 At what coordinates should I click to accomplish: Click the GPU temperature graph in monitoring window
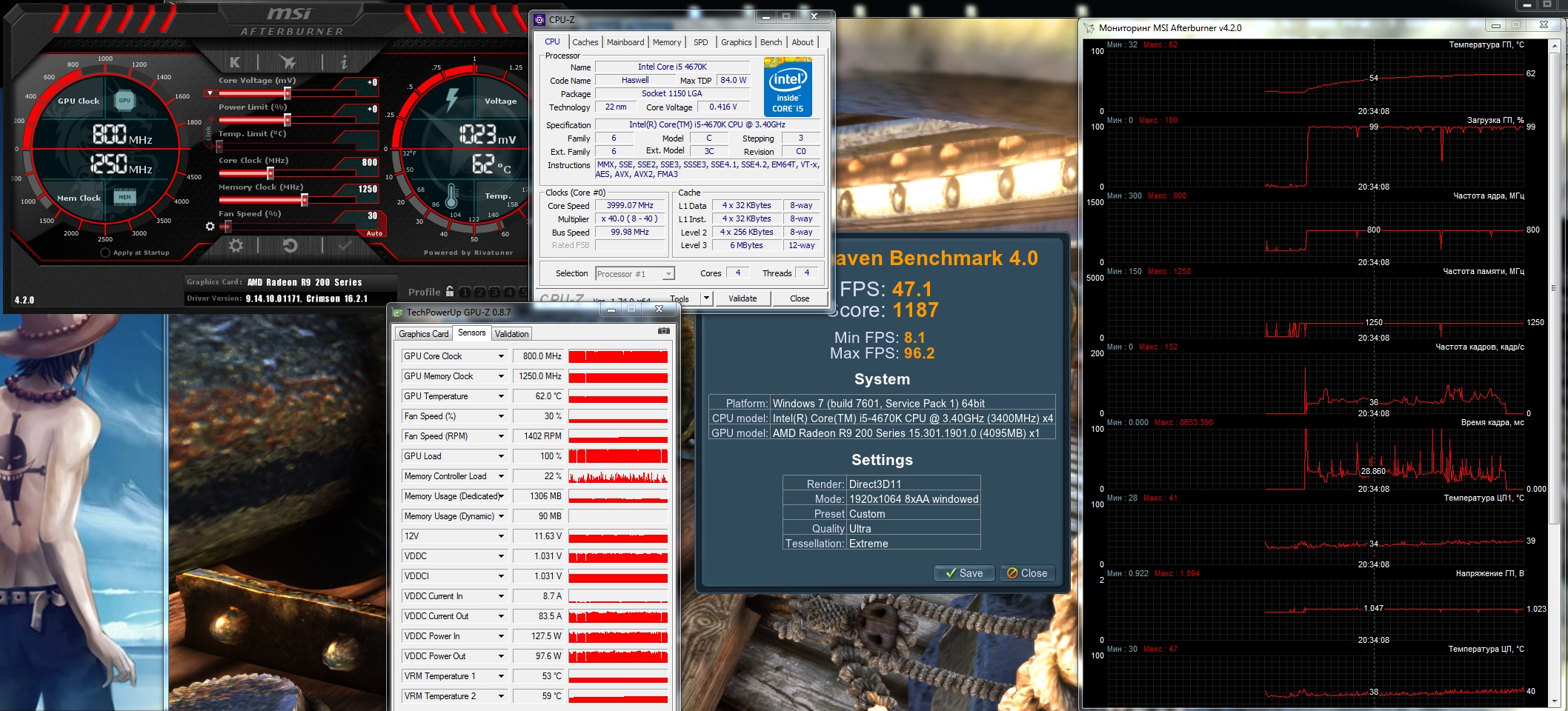[x=1316, y=80]
